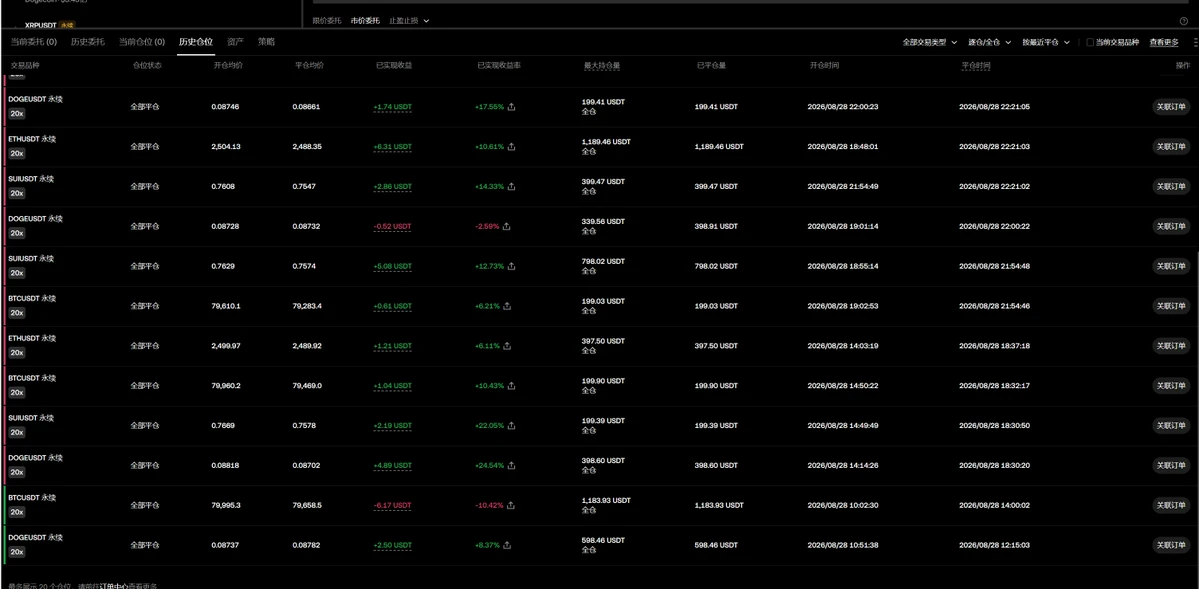This screenshot has height=589, width=1199.
Task: Open the 历史委托 tab
Action: (x=86, y=42)
